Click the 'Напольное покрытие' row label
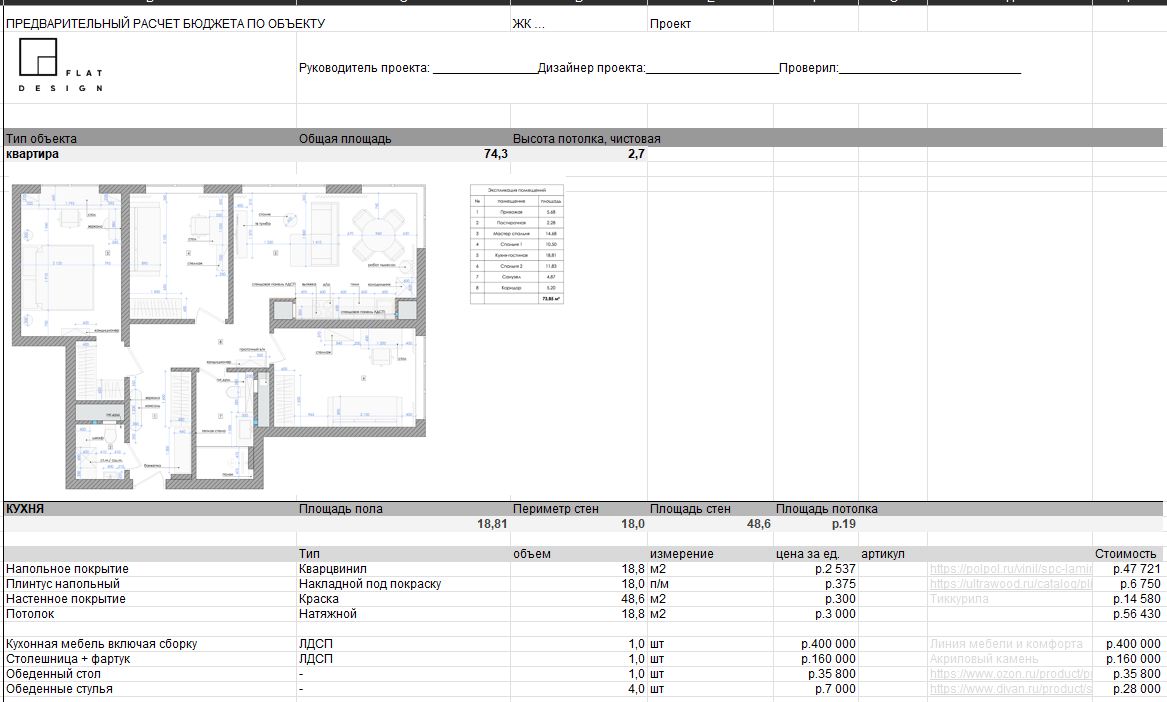 pyautogui.click(x=67, y=569)
